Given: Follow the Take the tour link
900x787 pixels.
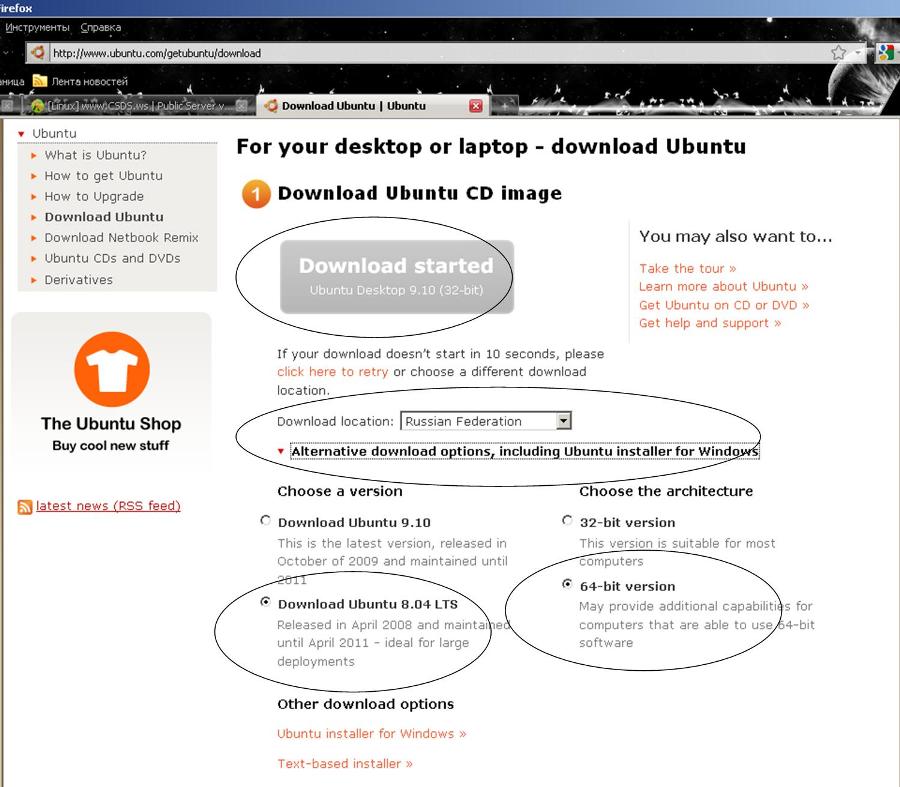Looking at the screenshot, I should point(687,269).
